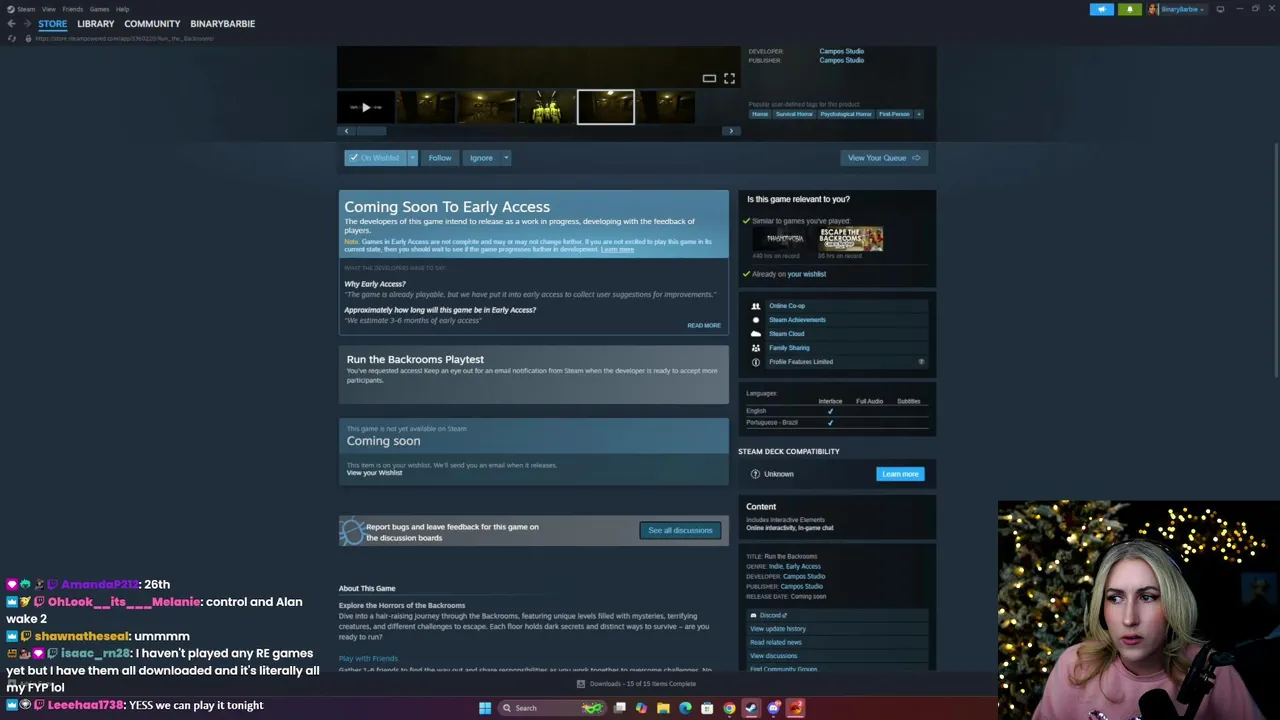Image resolution: width=1280 pixels, height=720 pixels.
Task: Toggle theater mode on the media player
Action: [709, 78]
